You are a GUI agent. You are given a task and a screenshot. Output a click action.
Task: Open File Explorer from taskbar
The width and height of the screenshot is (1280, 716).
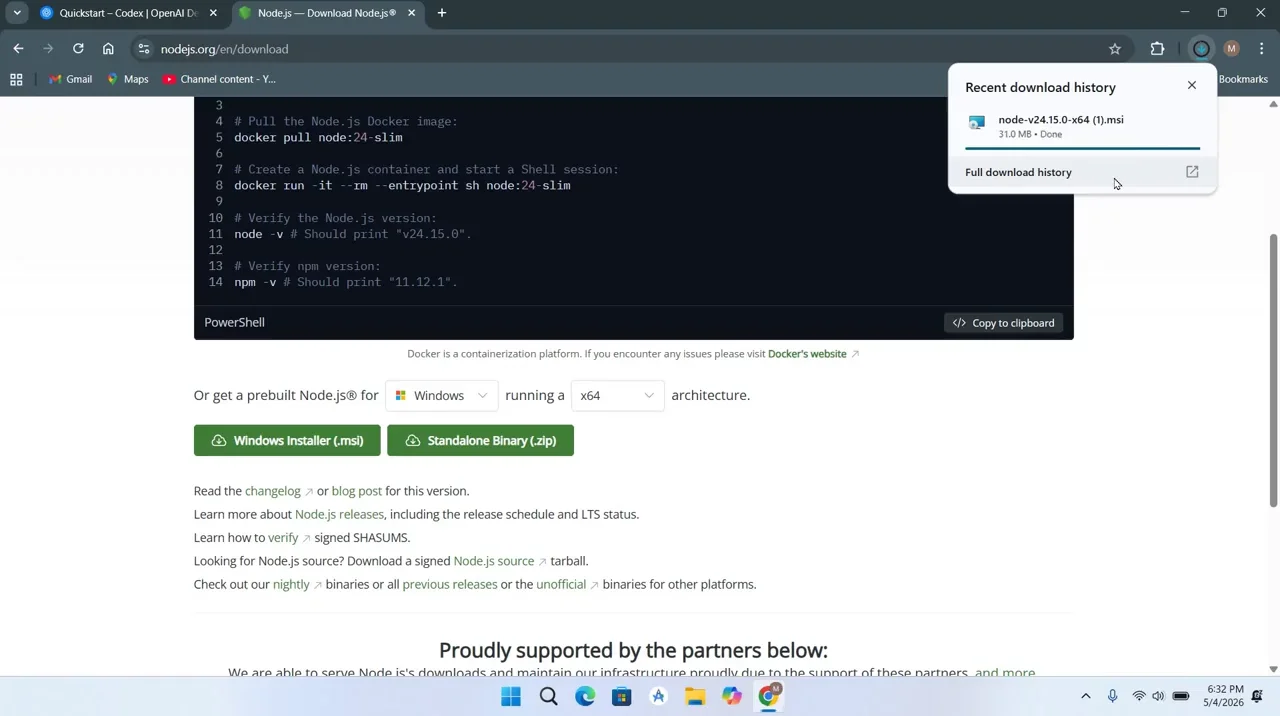click(x=695, y=697)
